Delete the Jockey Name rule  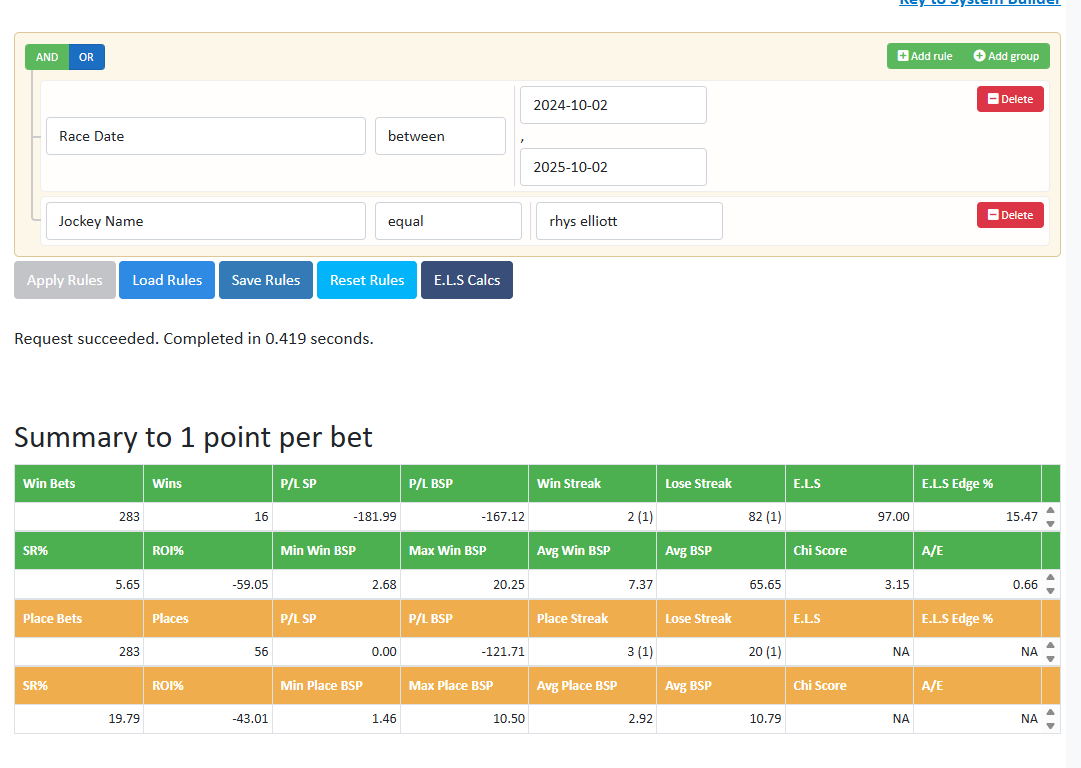[x=1010, y=215]
